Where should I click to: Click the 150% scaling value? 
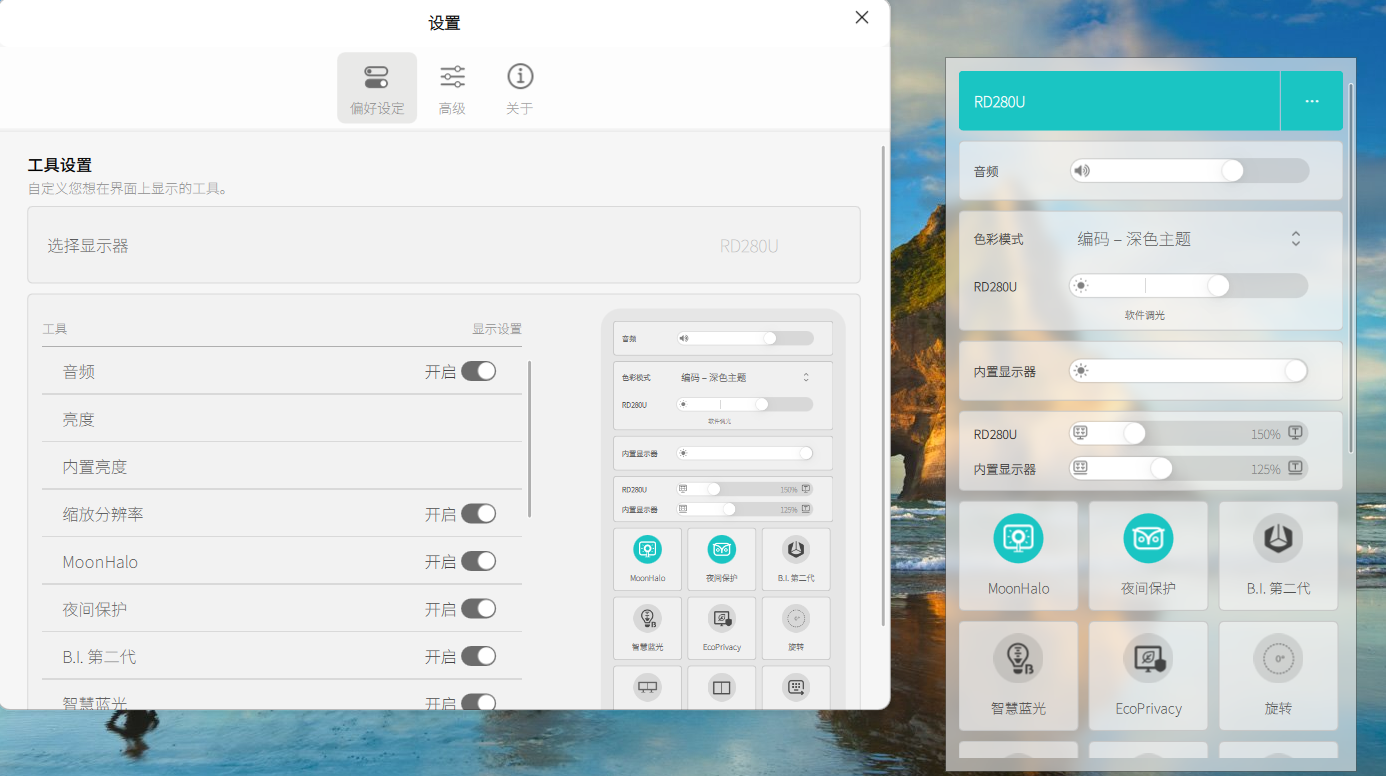(1266, 434)
